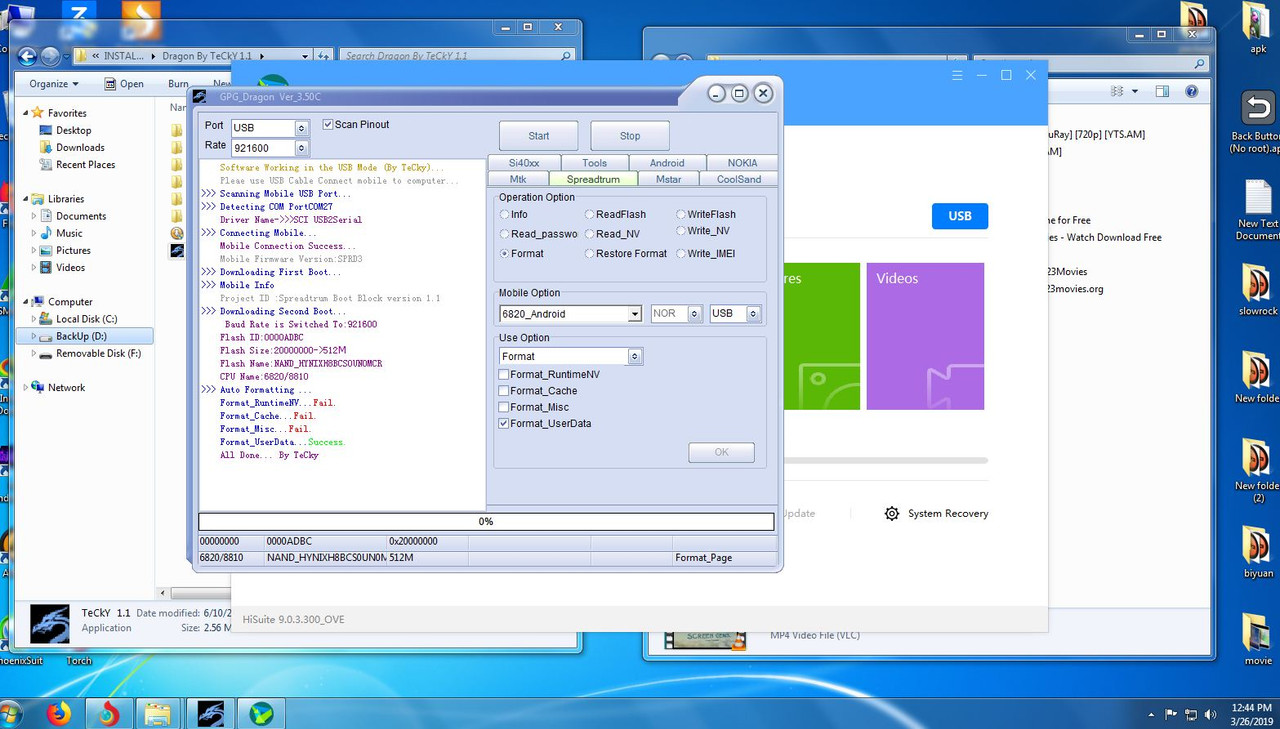The image size is (1280, 729).
Task: Open the 6820_Android mobile option dropdown
Action: point(634,314)
